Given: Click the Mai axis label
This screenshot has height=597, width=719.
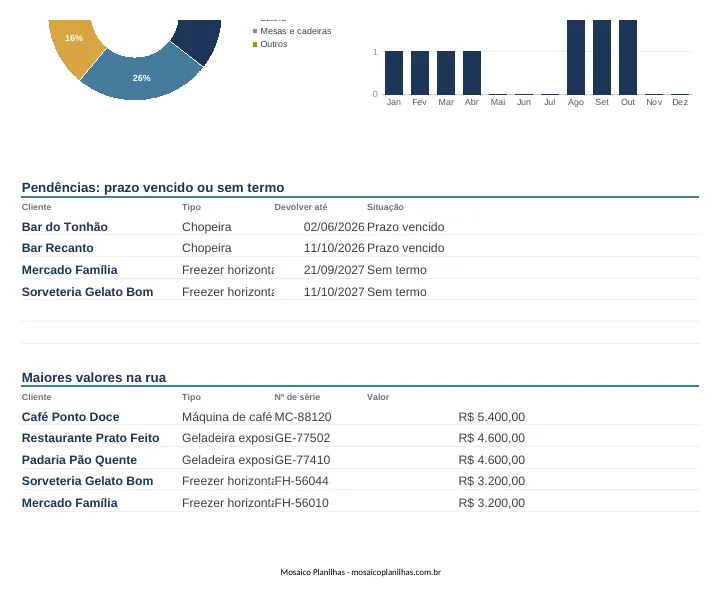Looking at the screenshot, I should pos(498,102).
